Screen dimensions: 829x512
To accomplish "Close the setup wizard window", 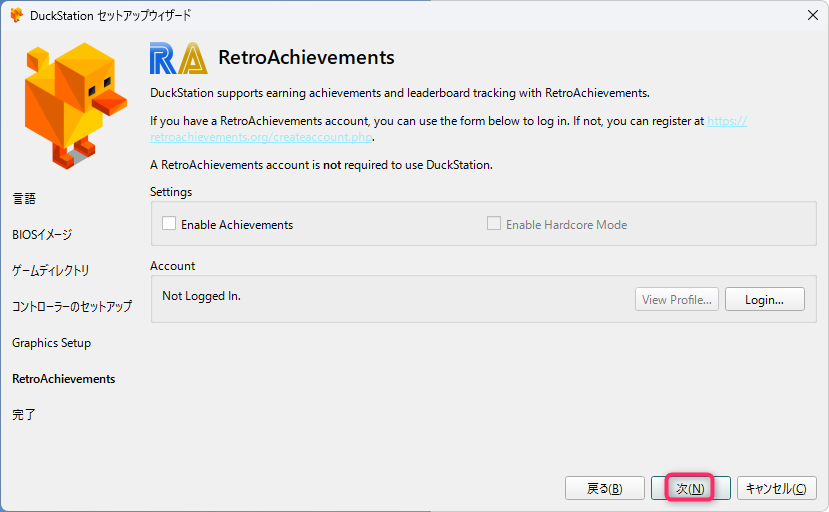I will click(810, 15).
